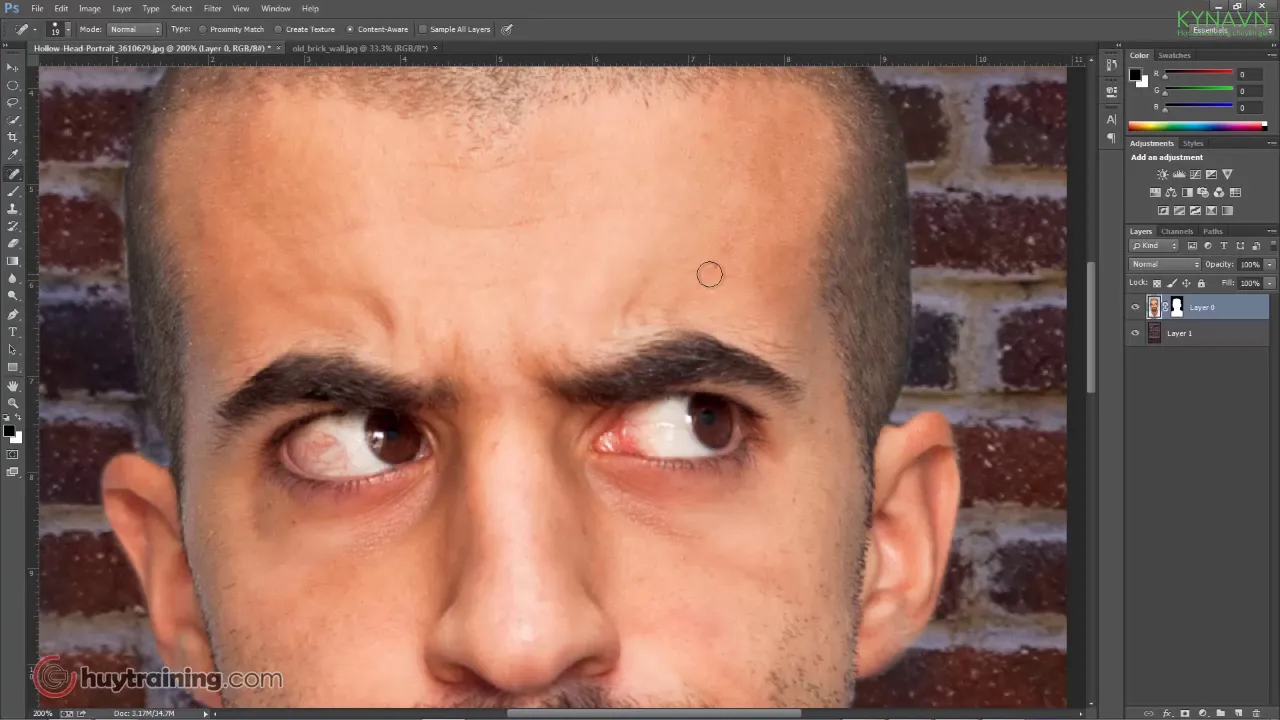This screenshot has height=720, width=1280.
Task: Select the Elliptical Marquee tool
Action: pos(13,85)
